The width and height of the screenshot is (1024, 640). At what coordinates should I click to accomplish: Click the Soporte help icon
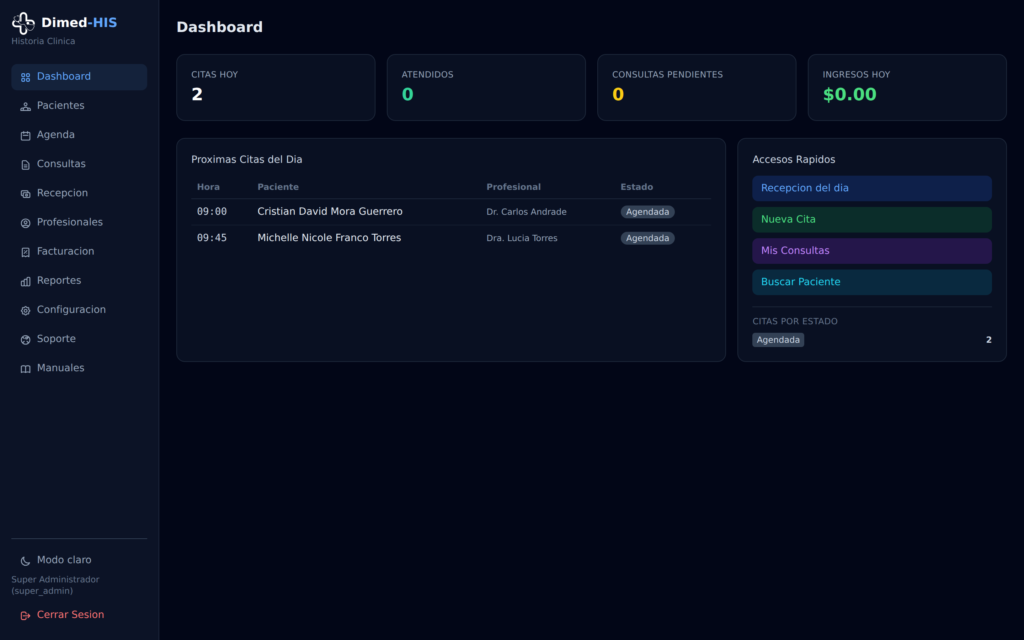click(x=25, y=340)
